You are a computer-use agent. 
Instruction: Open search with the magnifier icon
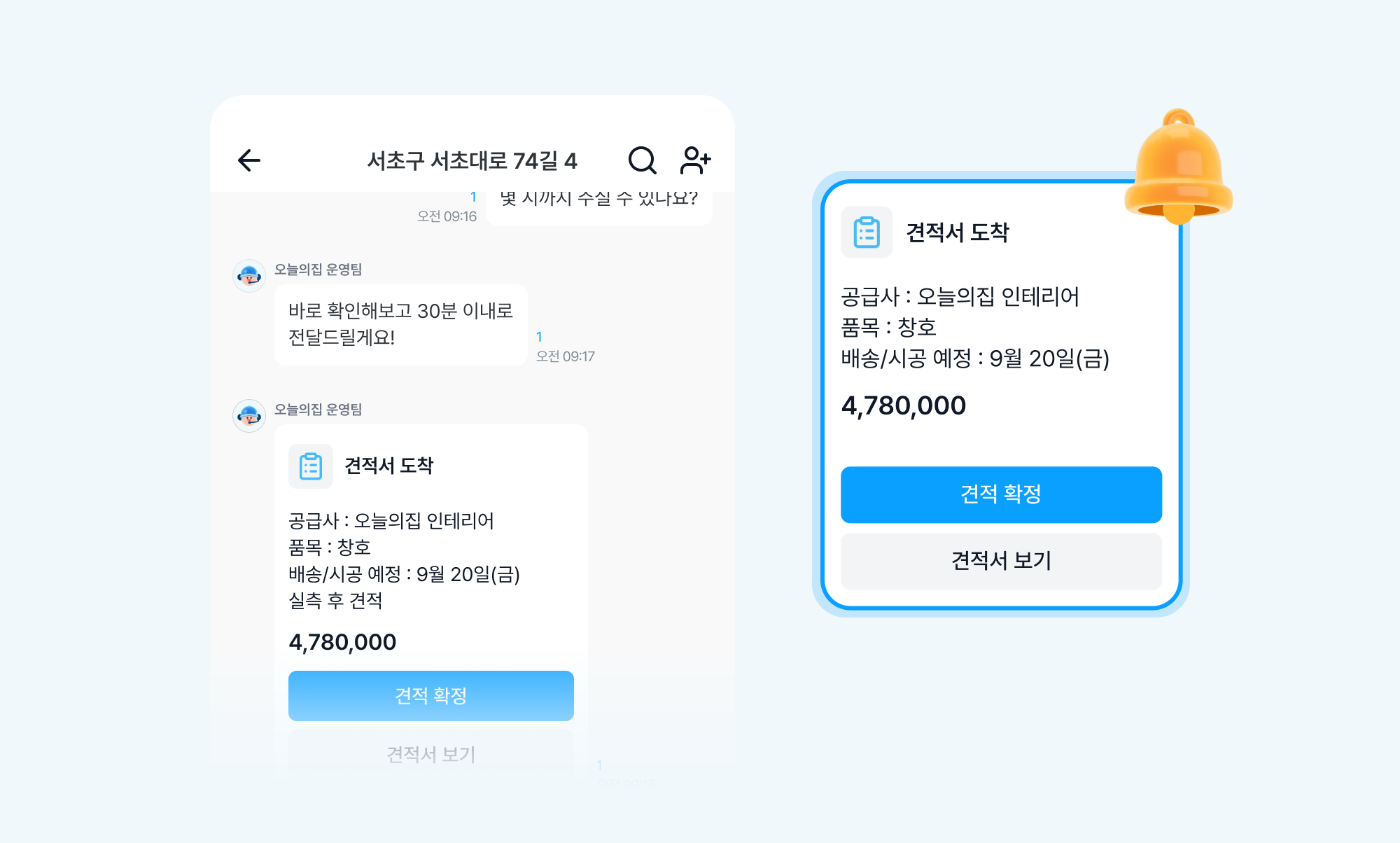(x=642, y=160)
